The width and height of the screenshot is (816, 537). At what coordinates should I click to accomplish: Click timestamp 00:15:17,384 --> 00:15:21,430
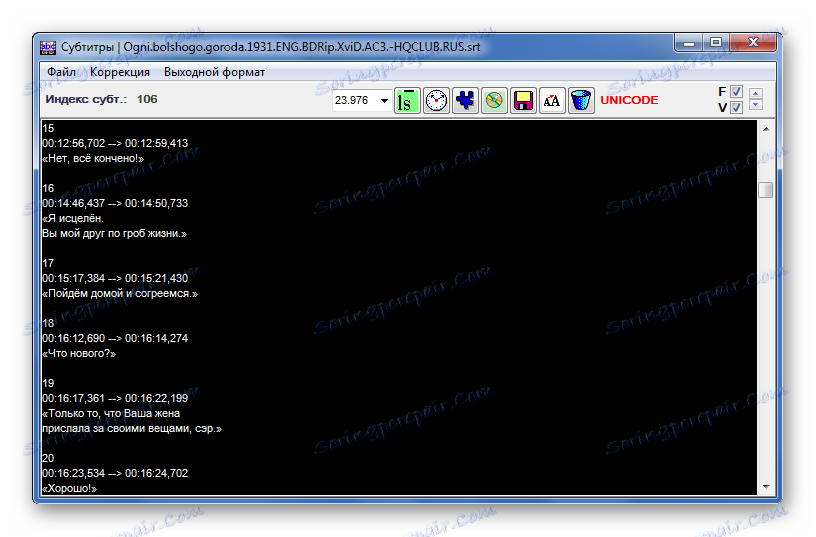(x=115, y=278)
